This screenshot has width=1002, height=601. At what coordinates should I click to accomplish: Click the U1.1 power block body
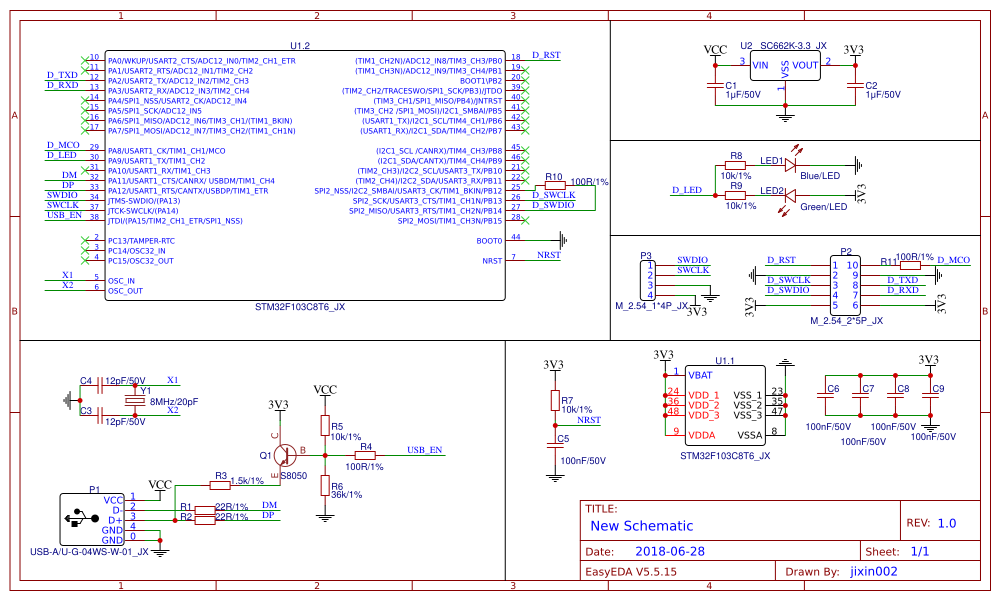(725, 405)
